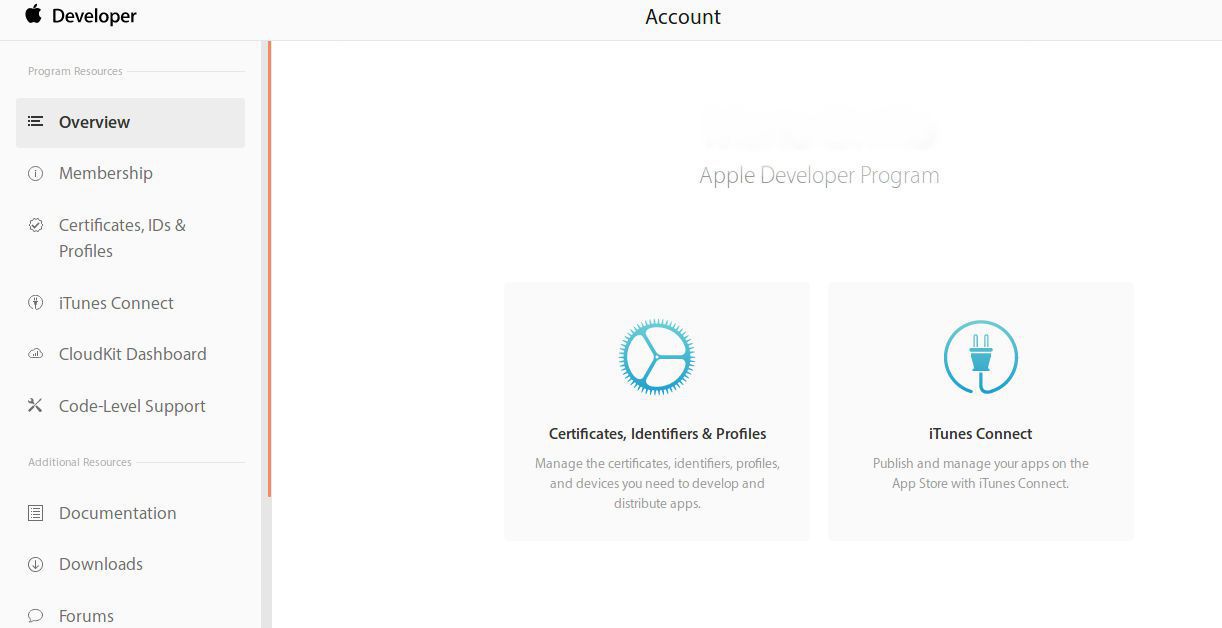Viewport: 1222px width, 628px height.
Task: Click the Apple logo icon
Action: [x=34, y=14]
